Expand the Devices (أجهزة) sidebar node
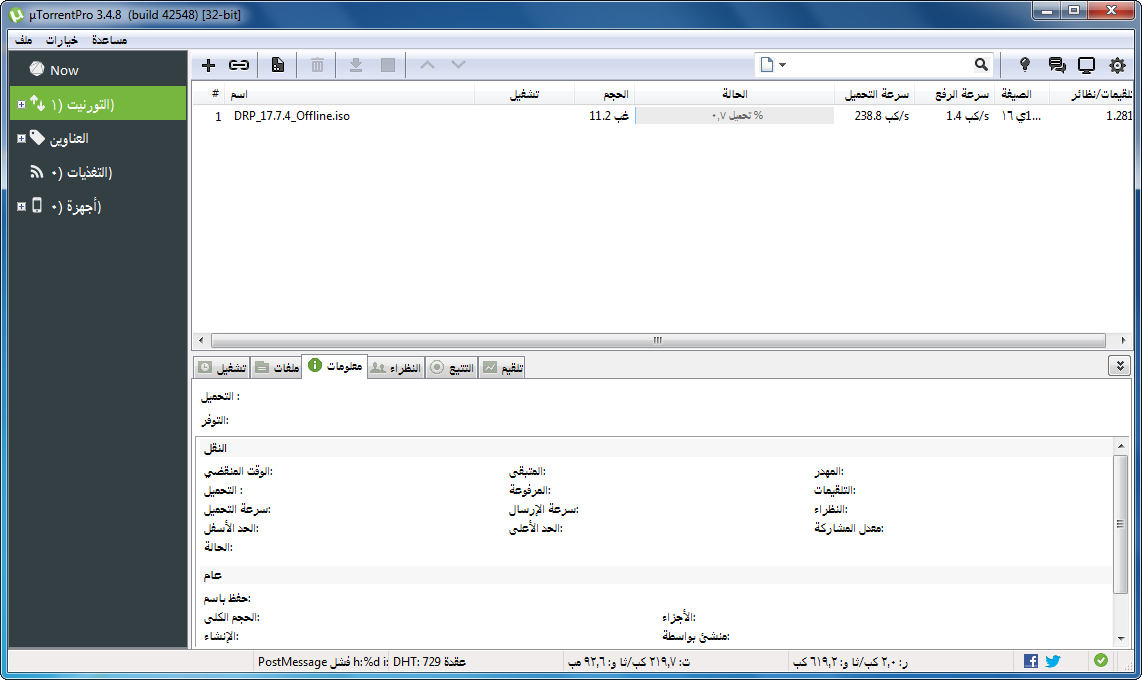Screen dimensions: 1142x680 21,206
